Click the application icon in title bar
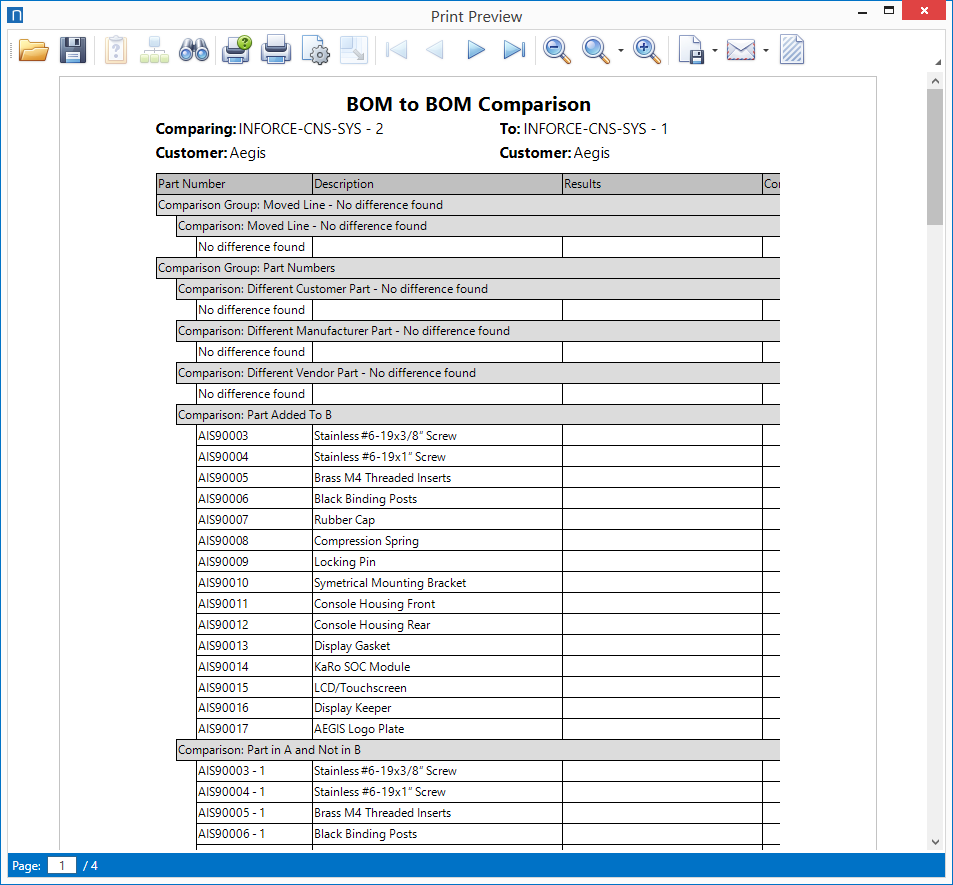The image size is (953, 885). (x=14, y=15)
